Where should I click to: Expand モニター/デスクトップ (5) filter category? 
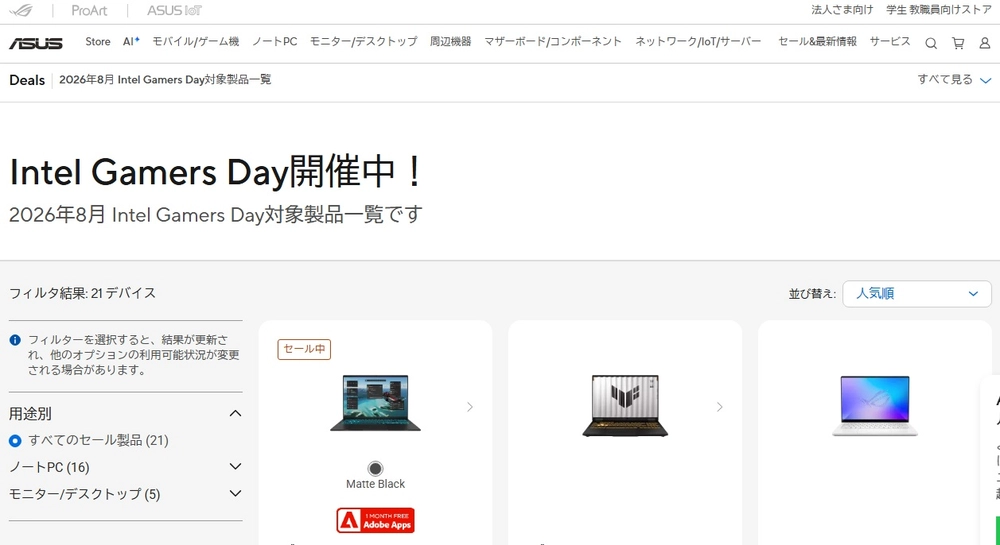[126, 494]
